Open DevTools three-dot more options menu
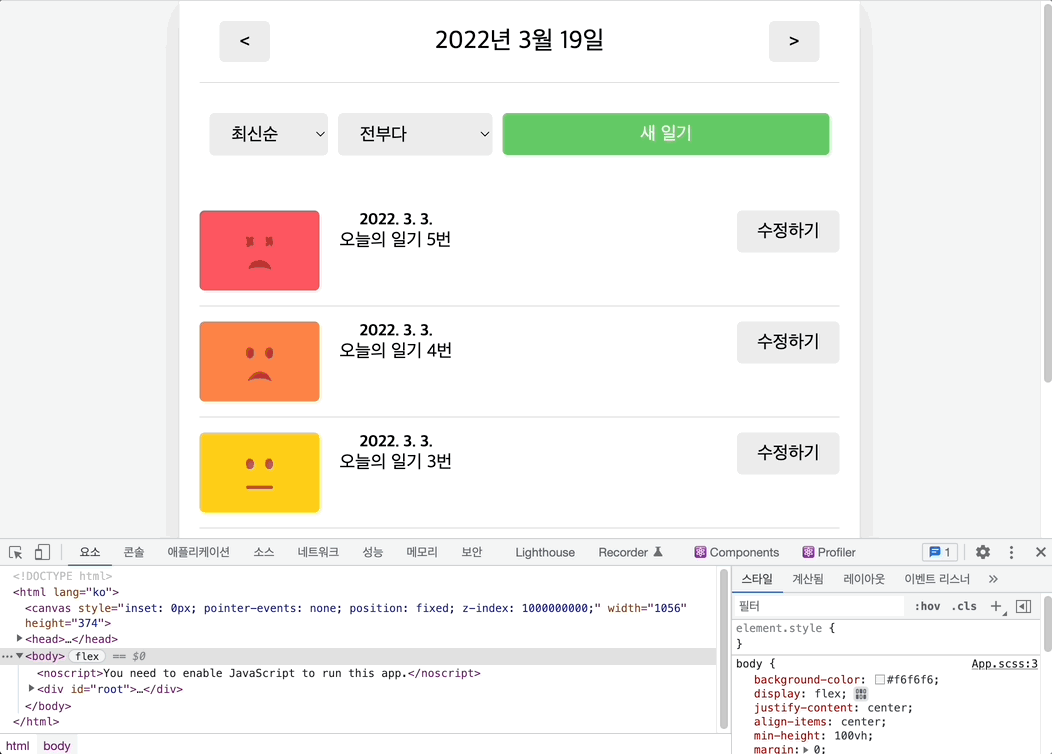Viewport: 1052px width, 754px height. (x=1011, y=552)
